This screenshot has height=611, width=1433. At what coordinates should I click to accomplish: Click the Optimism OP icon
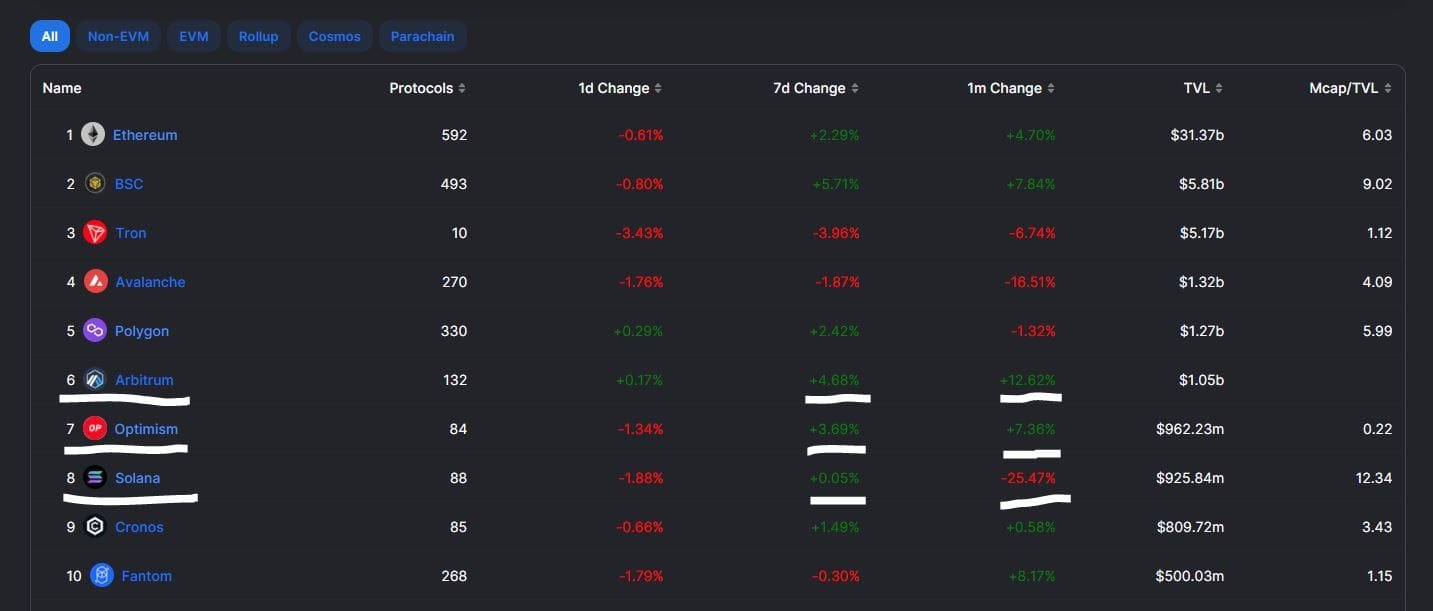[x=95, y=428]
